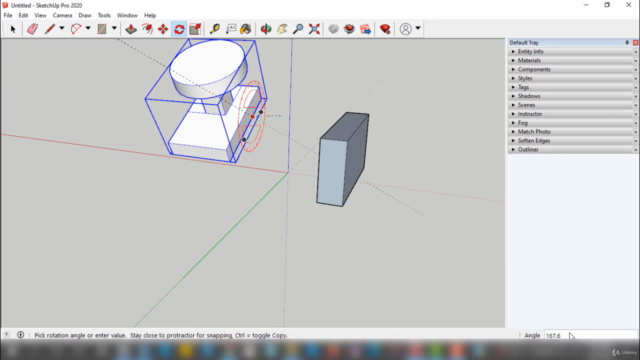Open the Help menu
The image size is (640, 360).
point(150,16)
